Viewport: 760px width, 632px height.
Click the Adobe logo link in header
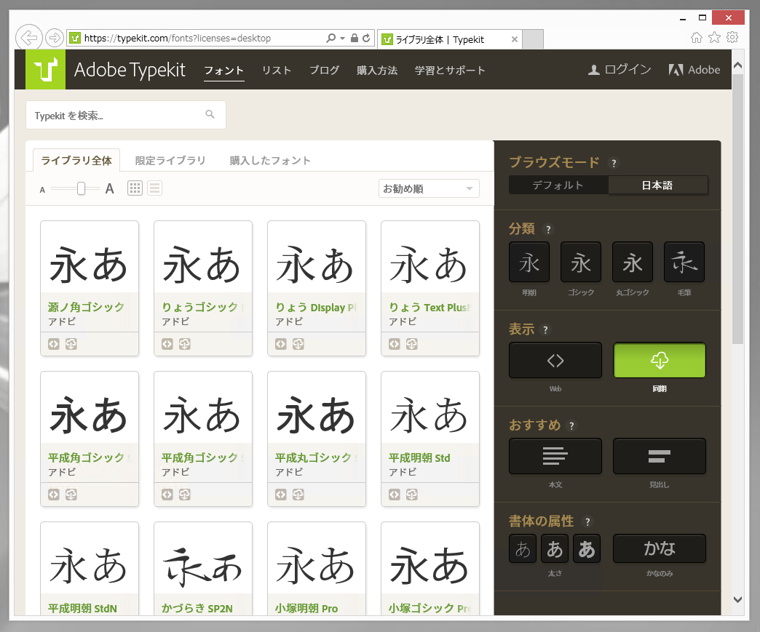[x=694, y=70]
